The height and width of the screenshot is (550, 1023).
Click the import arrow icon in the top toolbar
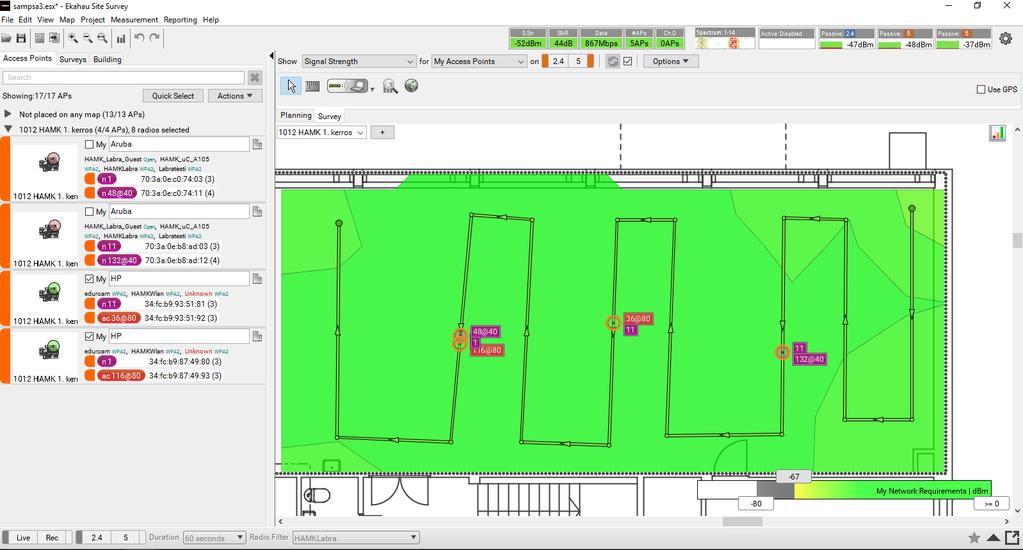point(54,38)
